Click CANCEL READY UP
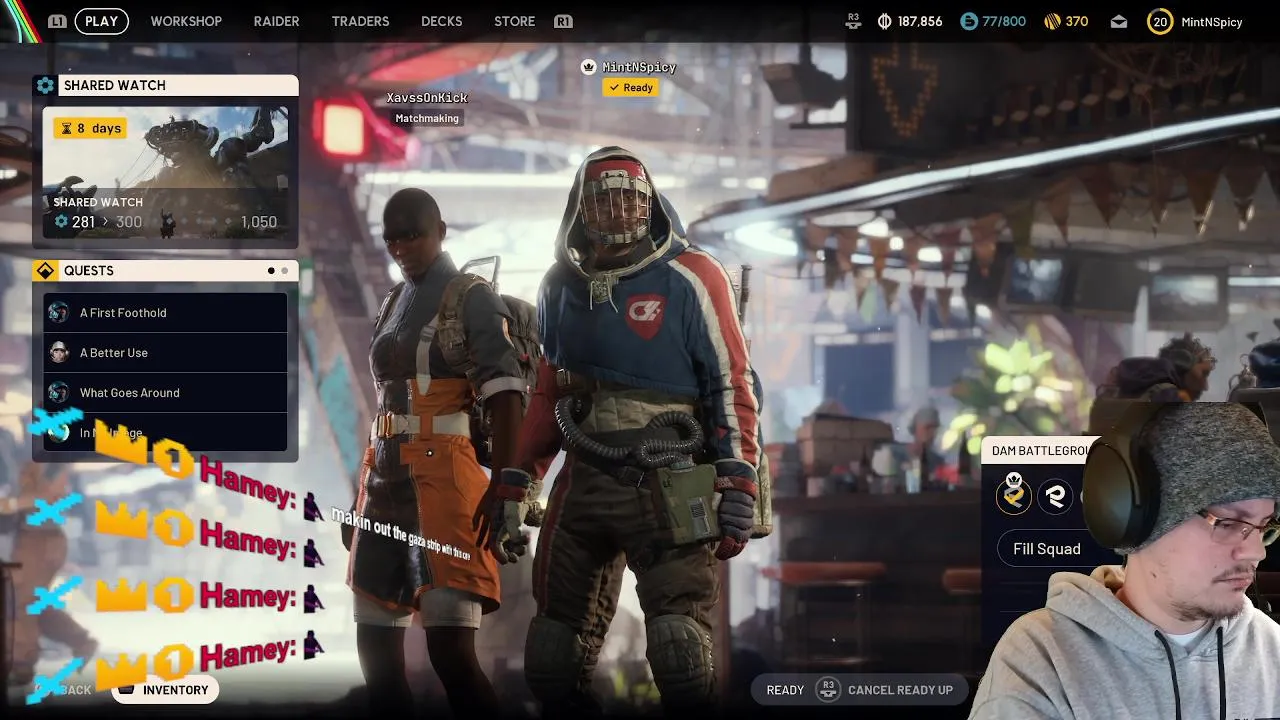This screenshot has width=1280, height=720. pos(900,690)
